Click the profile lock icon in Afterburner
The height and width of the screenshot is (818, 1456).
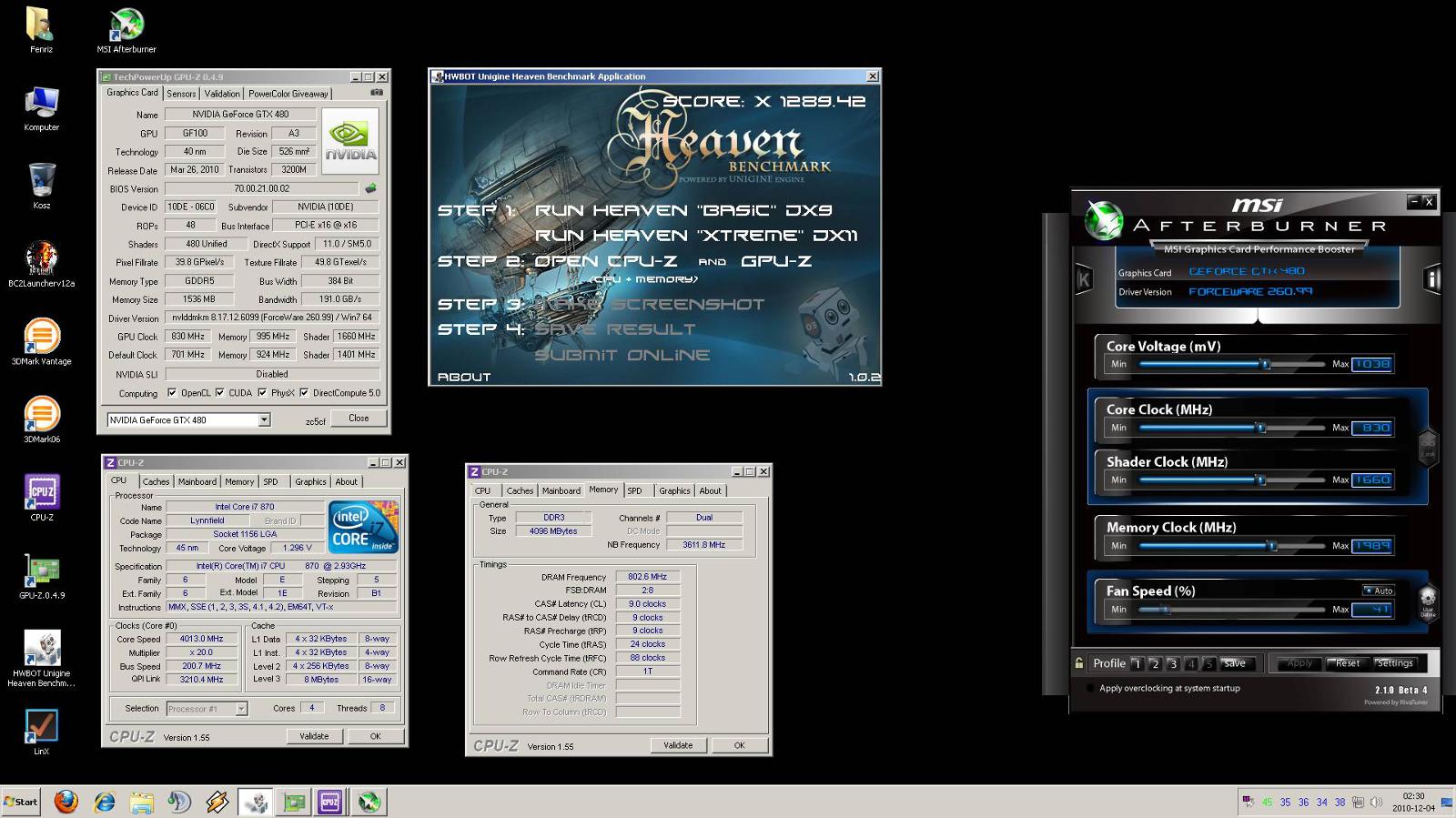[1079, 663]
